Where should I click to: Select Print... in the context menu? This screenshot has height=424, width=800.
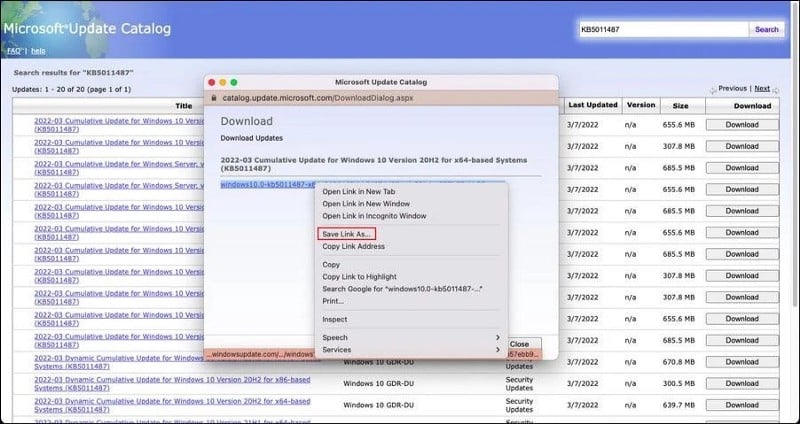[333, 302]
